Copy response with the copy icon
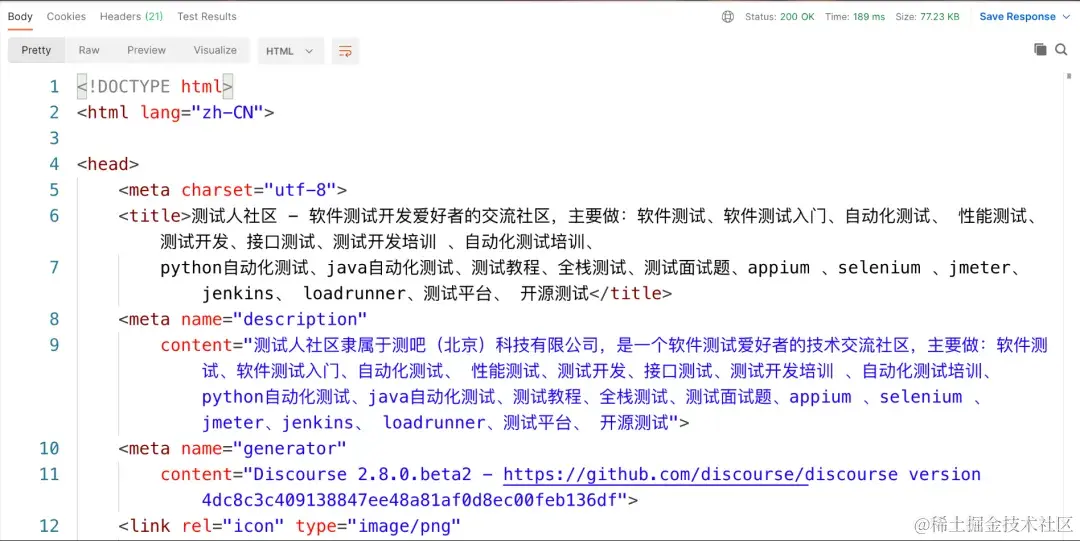 [x=1040, y=49]
